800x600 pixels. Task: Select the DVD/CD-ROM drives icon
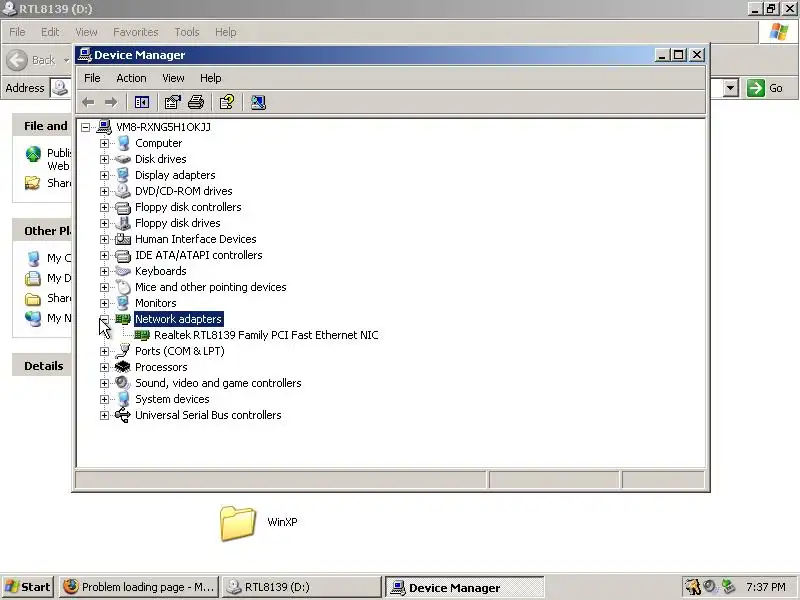(123, 191)
